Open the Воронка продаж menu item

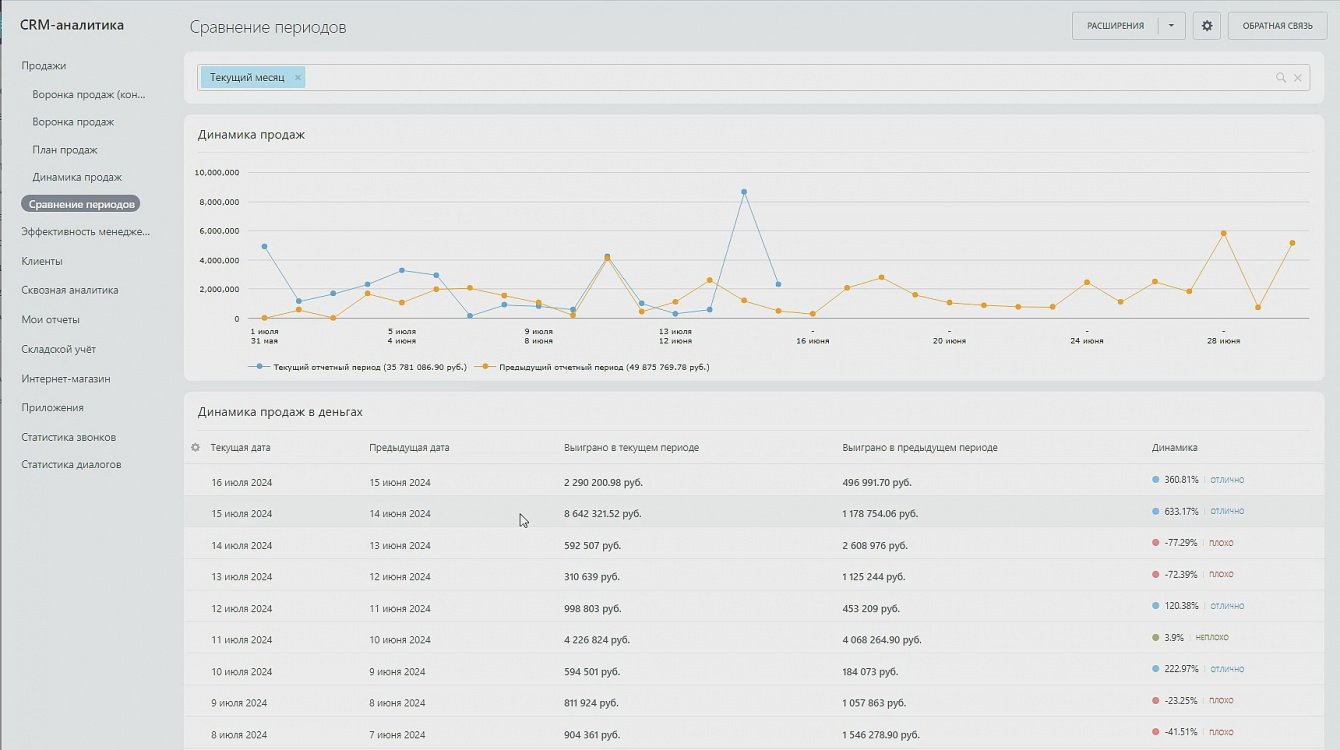73,122
